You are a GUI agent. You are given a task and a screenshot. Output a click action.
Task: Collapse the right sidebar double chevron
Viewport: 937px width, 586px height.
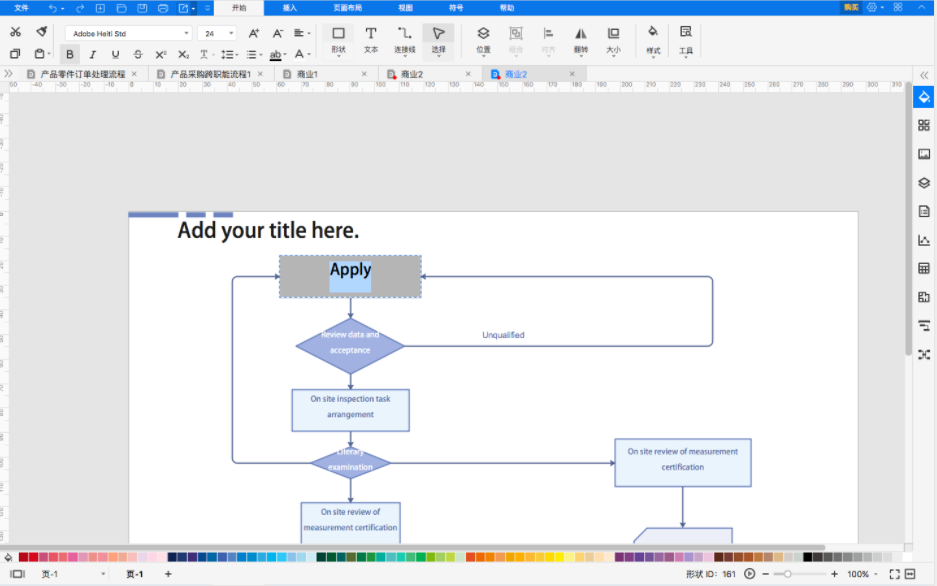coord(924,75)
